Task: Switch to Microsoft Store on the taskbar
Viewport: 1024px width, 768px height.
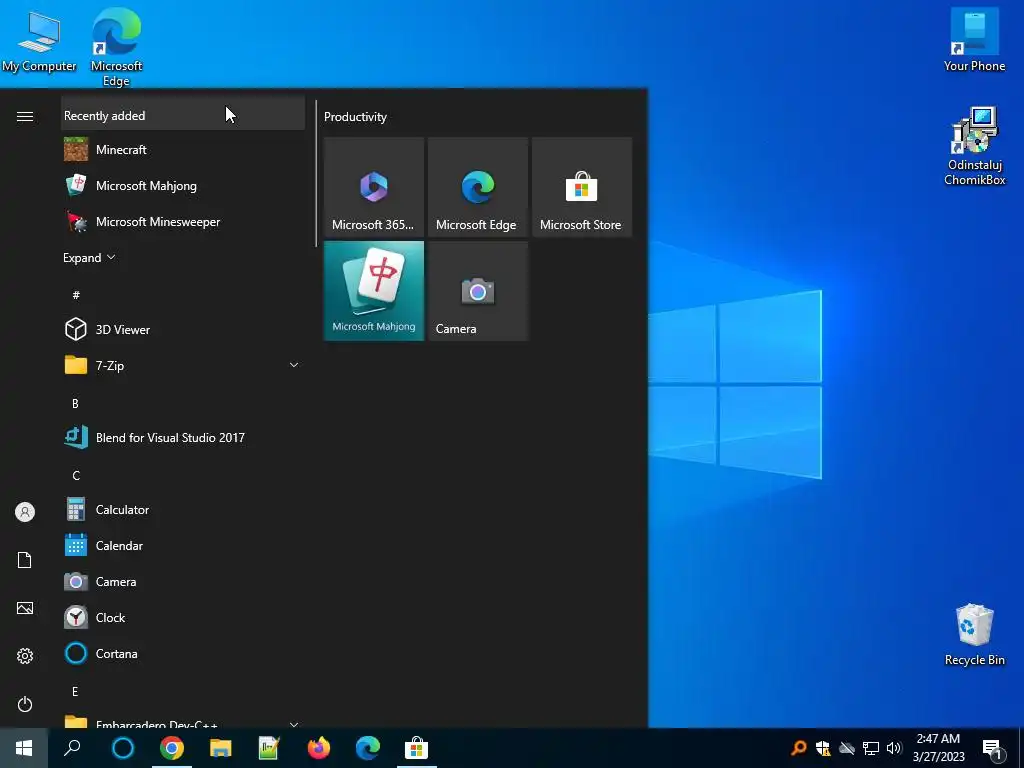Action: pos(417,748)
